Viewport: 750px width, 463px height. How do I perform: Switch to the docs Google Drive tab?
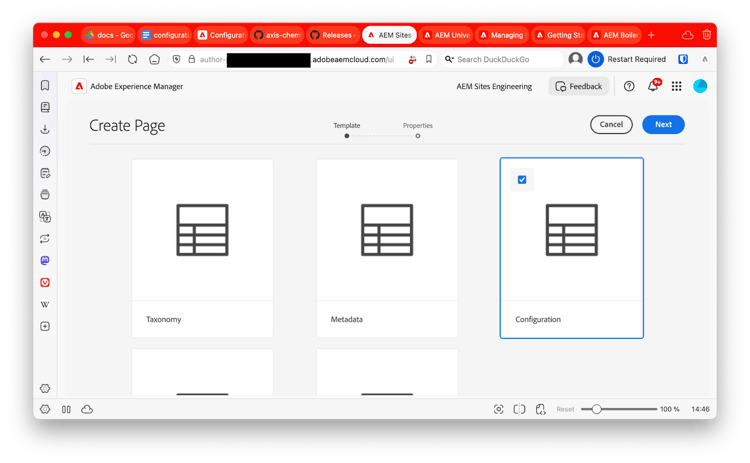(x=109, y=35)
